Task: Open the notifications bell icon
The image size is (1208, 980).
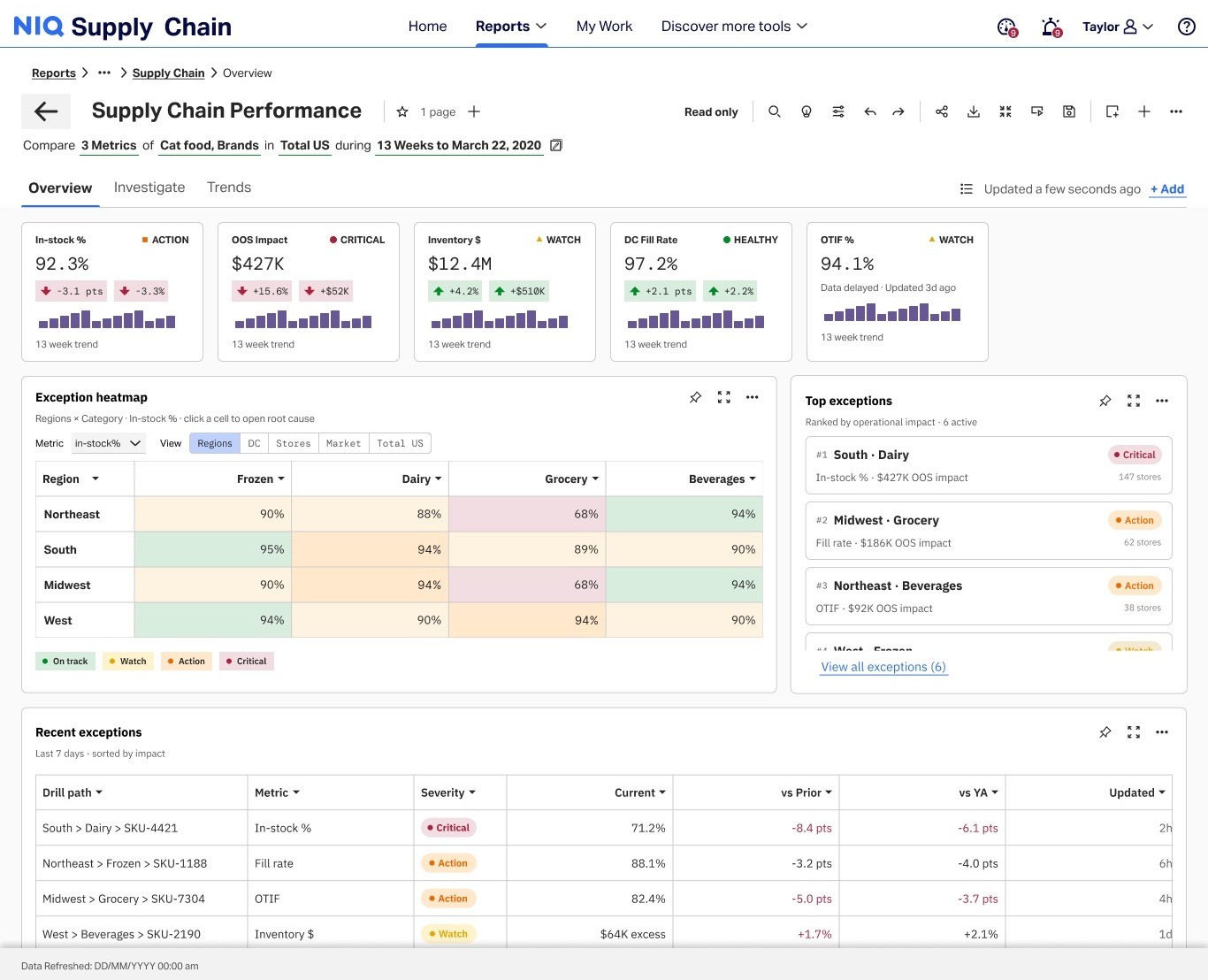Action: 1051,27
